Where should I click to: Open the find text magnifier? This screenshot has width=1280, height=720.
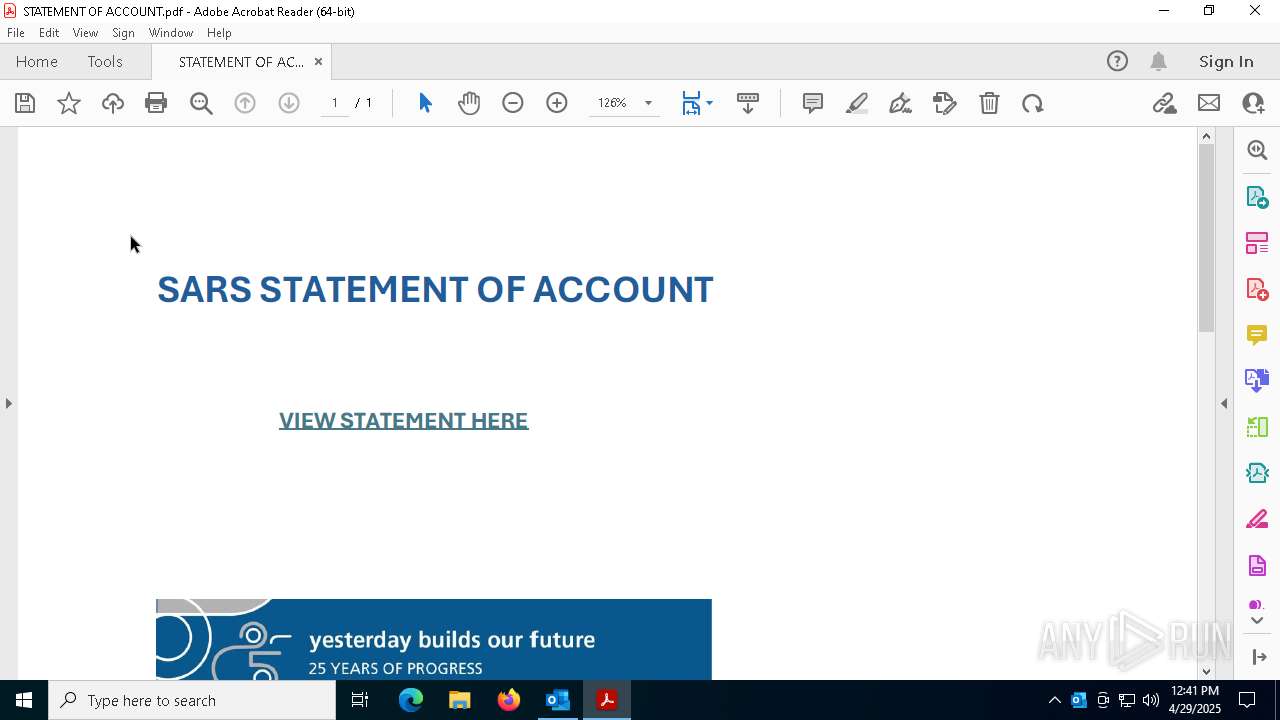[x=201, y=103]
